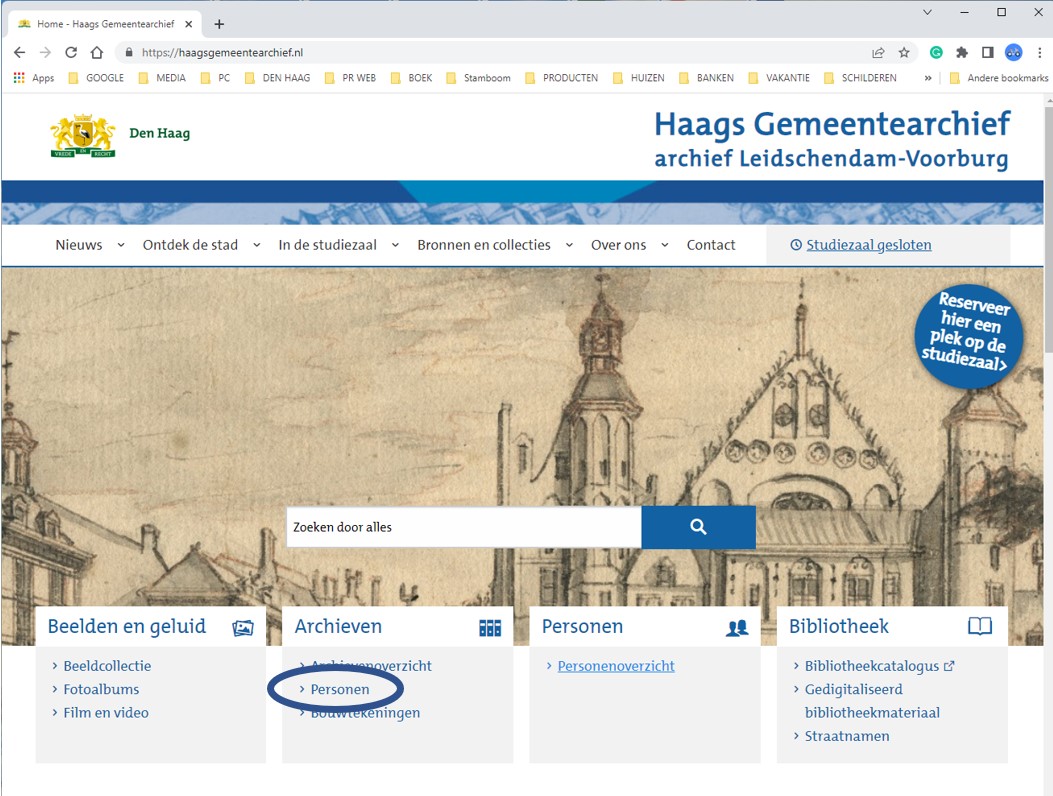Open the Archievenoverzicht link

pos(371,666)
